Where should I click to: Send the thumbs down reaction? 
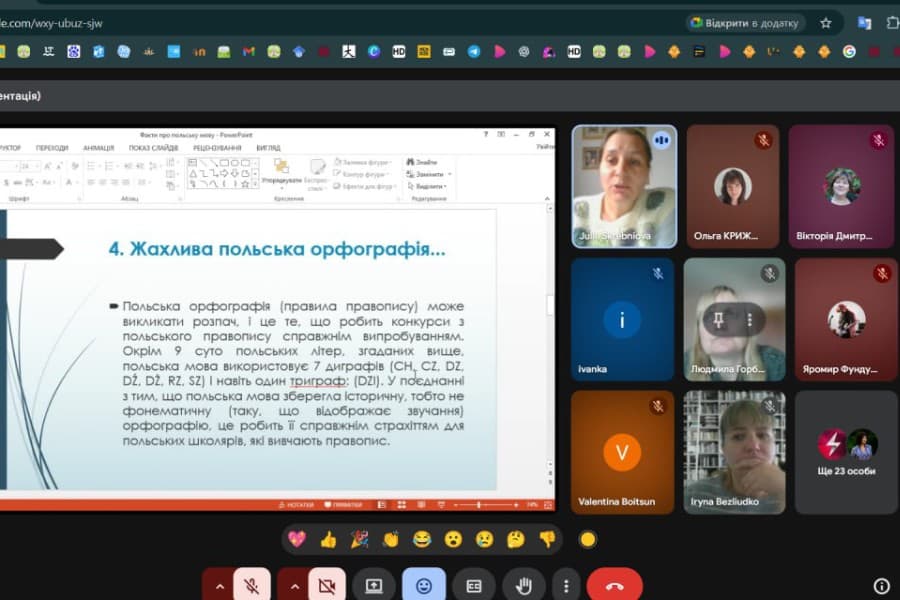(x=547, y=539)
